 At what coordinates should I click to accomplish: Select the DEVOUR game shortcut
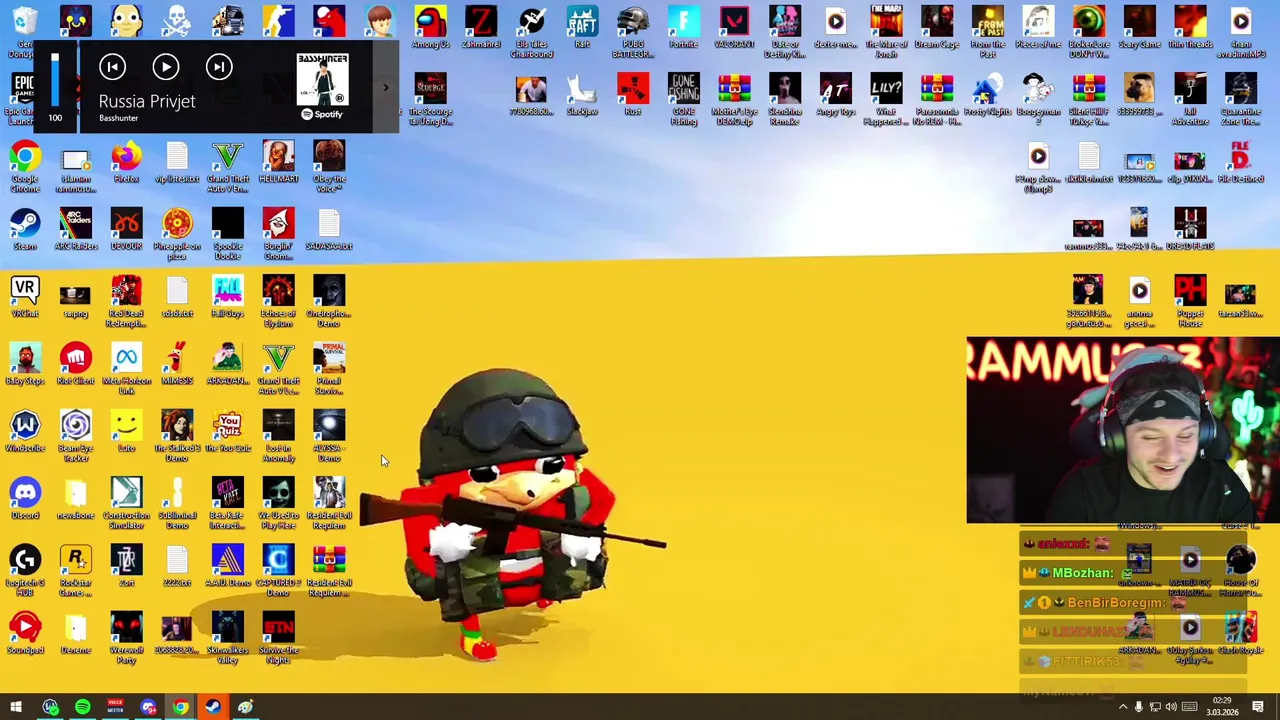point(126,231)
